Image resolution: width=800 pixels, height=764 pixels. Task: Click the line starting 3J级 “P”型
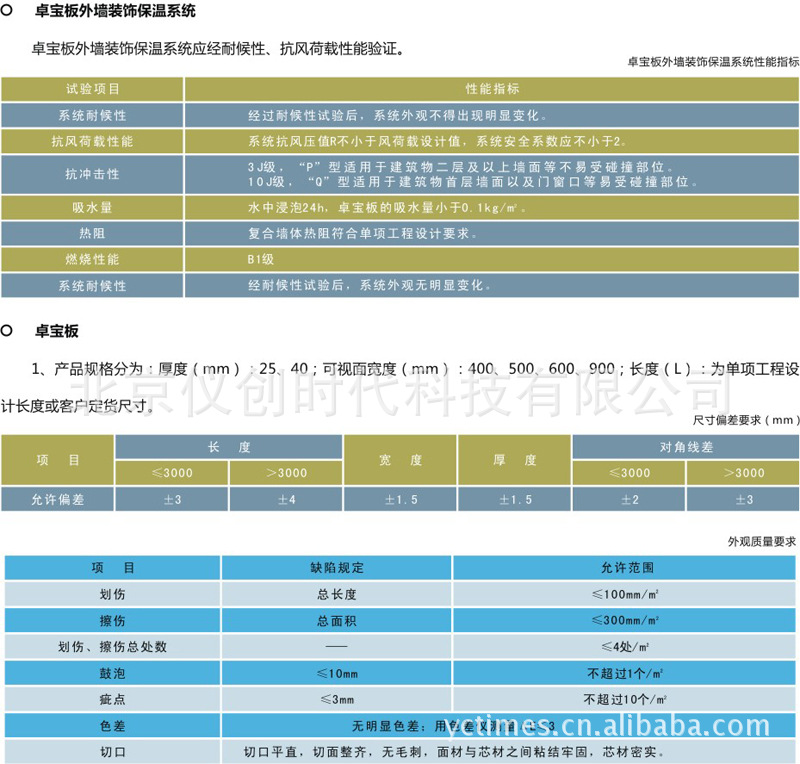pos(460,167)
